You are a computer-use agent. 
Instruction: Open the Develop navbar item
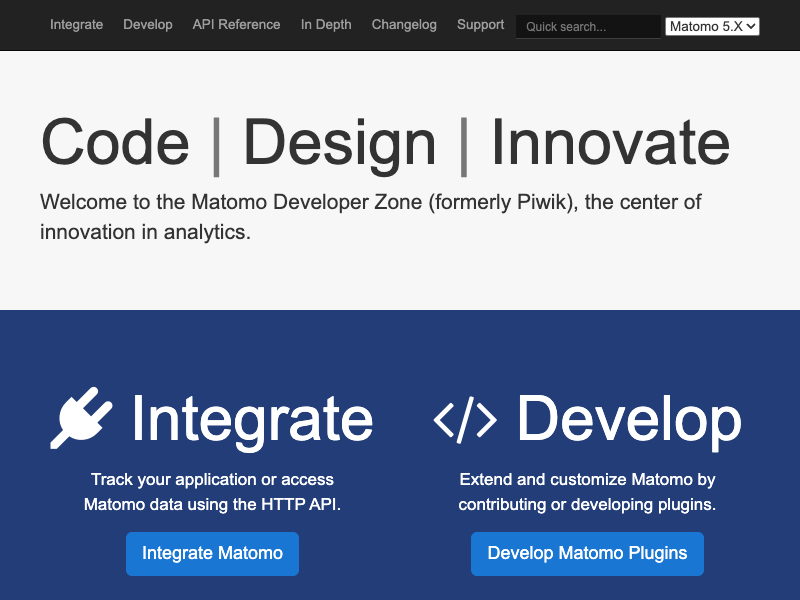point(148,24)
